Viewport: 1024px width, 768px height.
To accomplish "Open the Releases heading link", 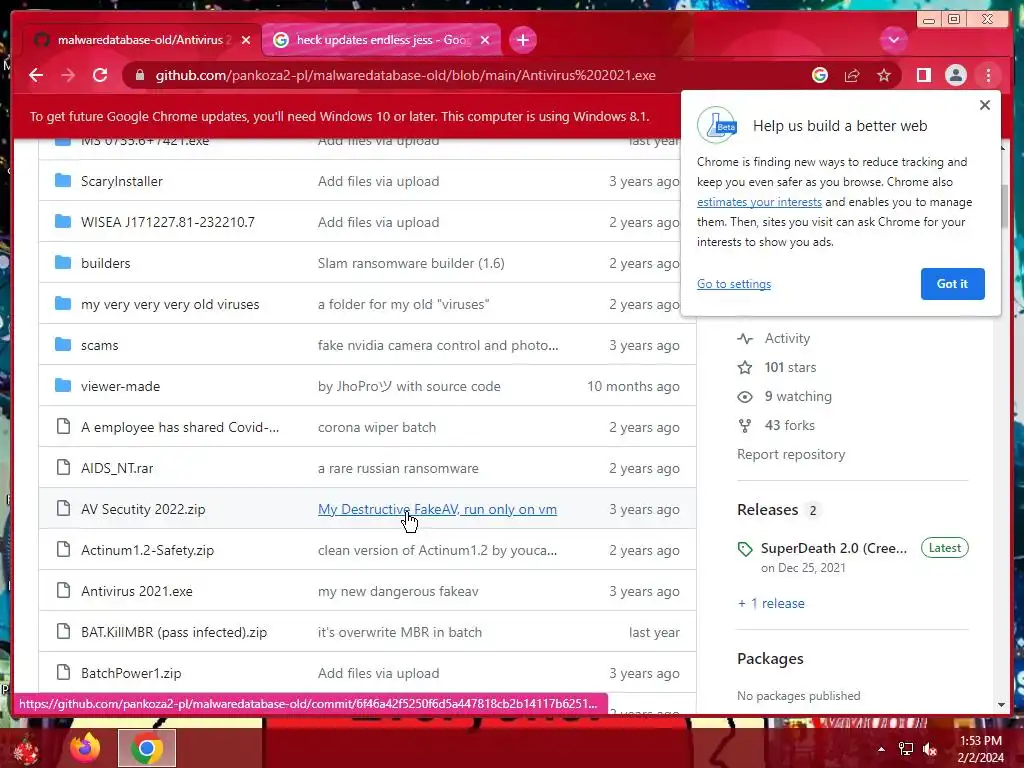I will pos(767,509).
